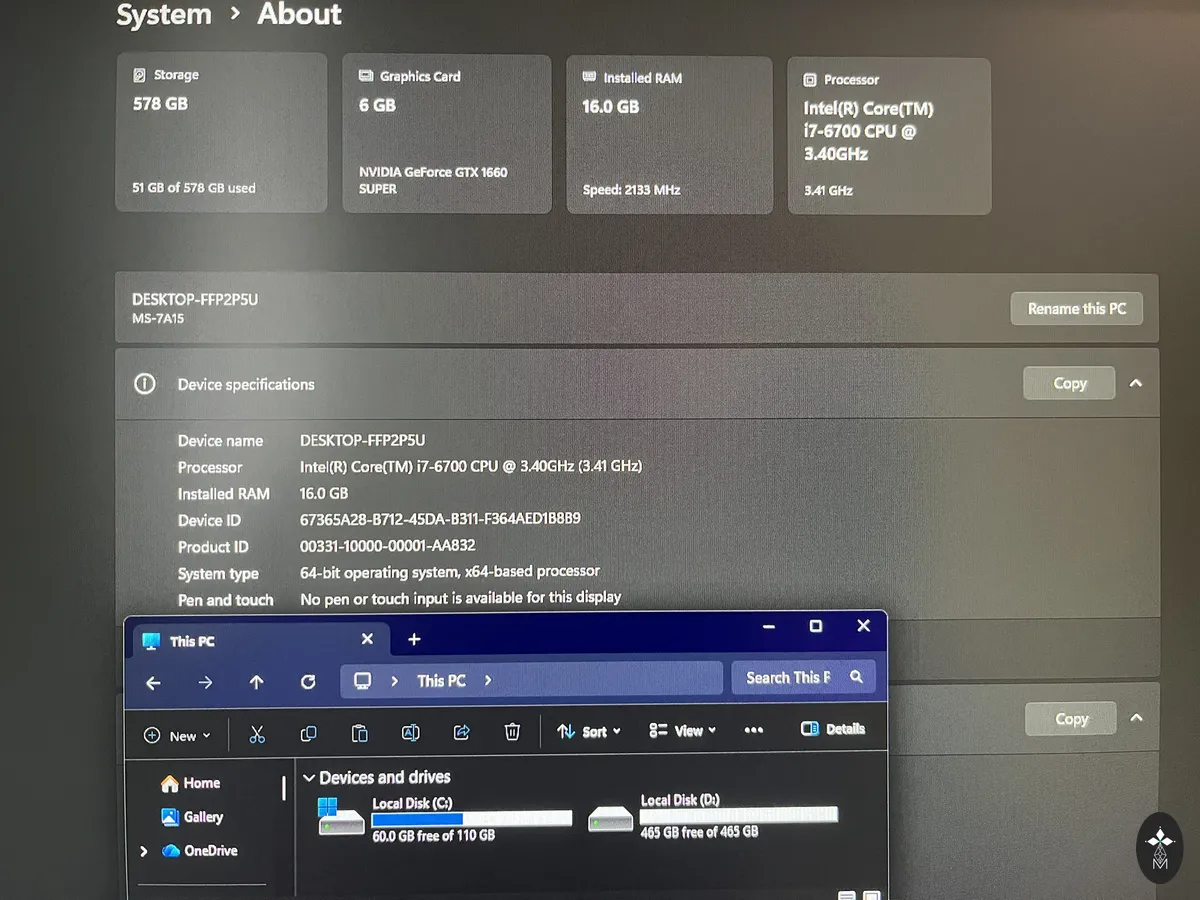Close the This PC tab

click(367, 639)
